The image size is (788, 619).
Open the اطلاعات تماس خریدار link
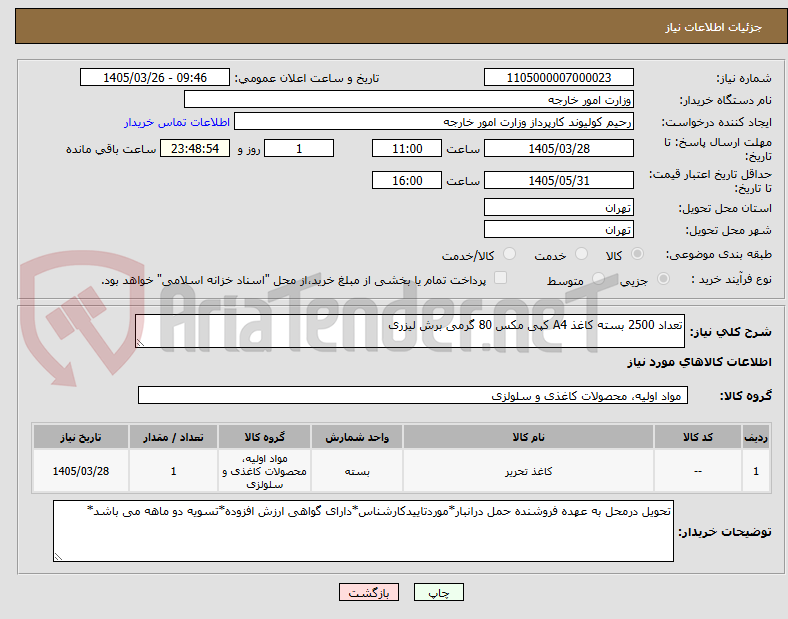pos(177,123)
